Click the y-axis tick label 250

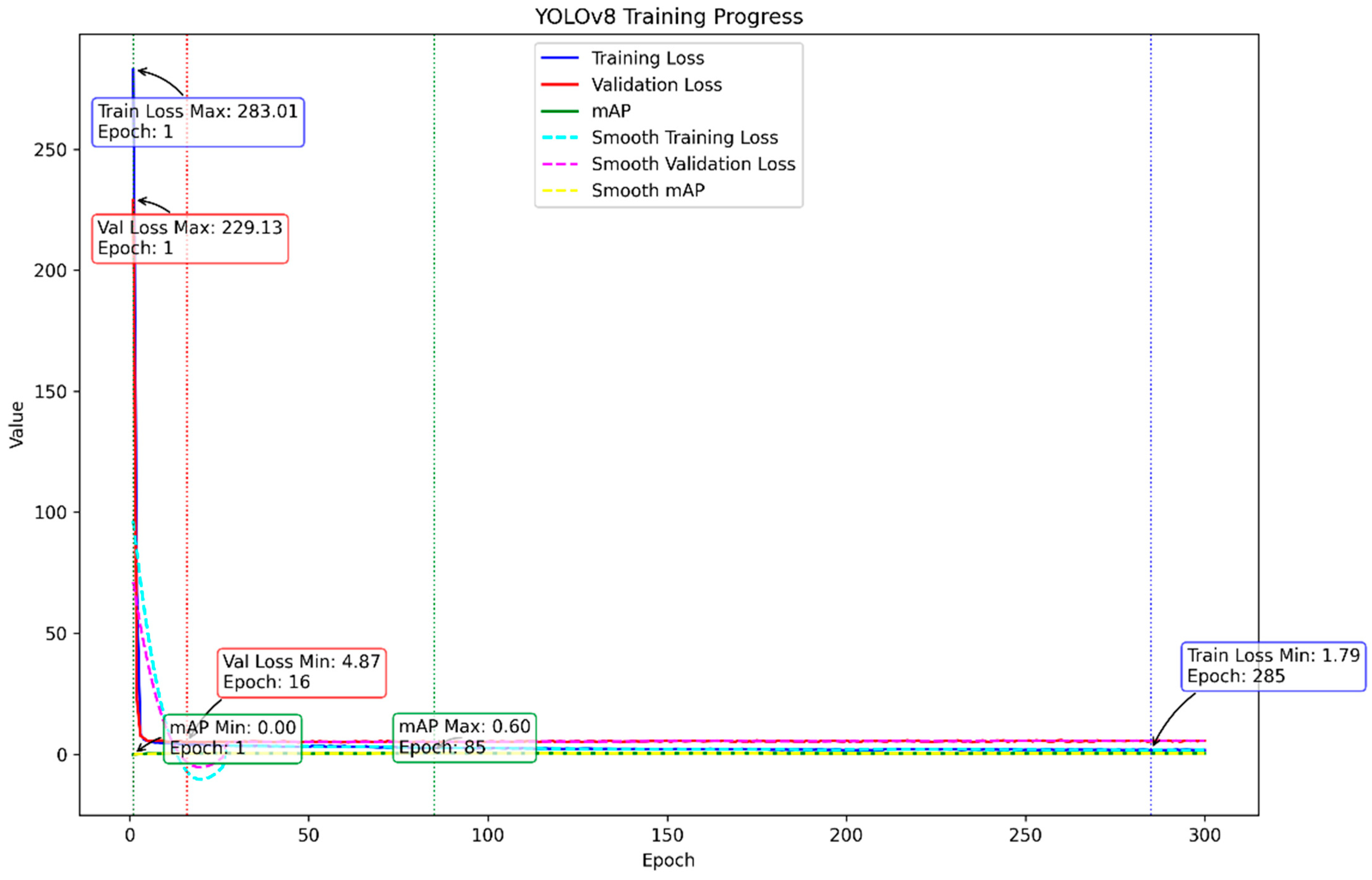pyautogui.click(x=50, y=150)
